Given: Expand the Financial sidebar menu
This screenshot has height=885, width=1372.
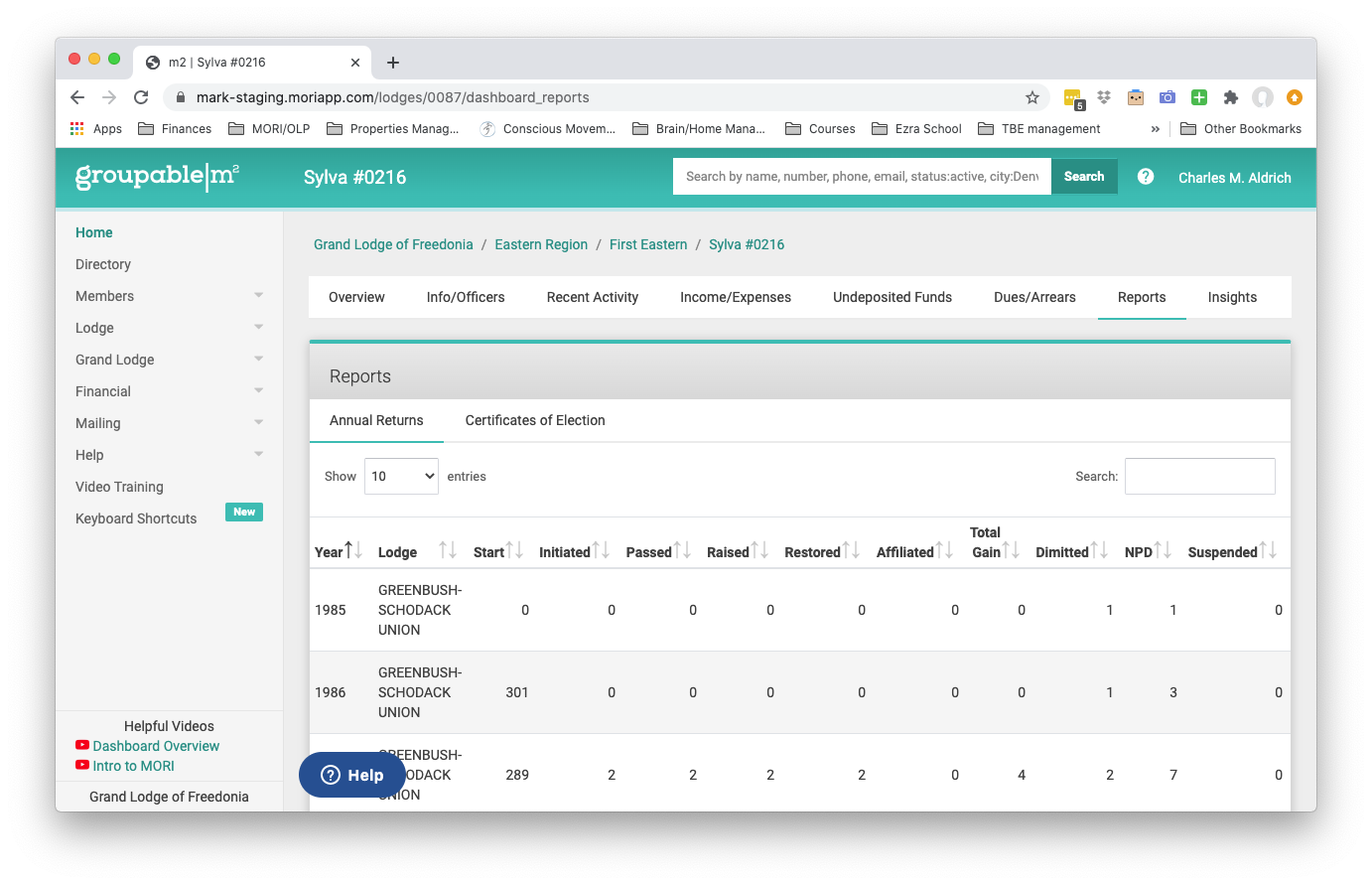Looking at the screenshot, I should (170, 391).
